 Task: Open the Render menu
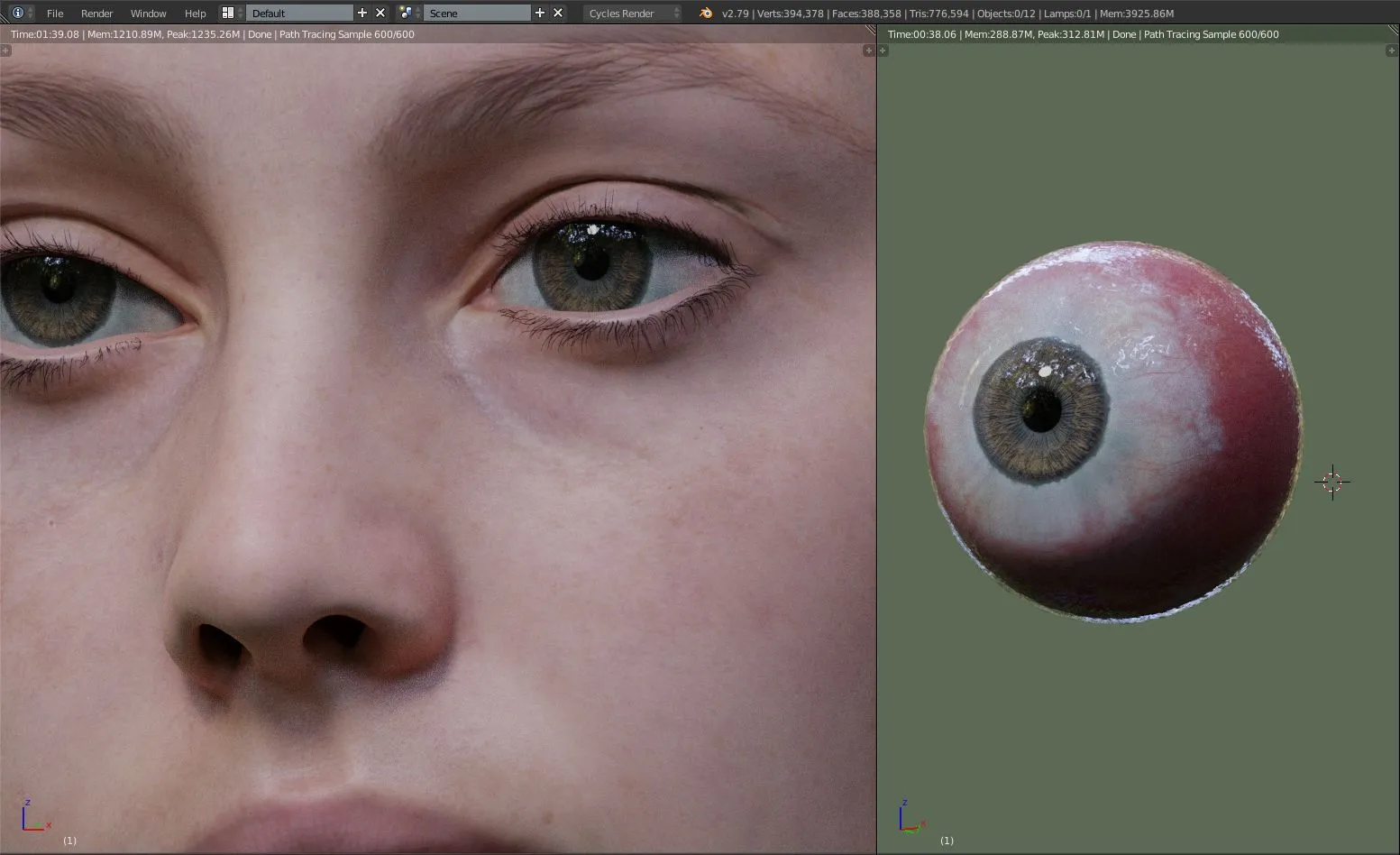[x=96, y=14]
